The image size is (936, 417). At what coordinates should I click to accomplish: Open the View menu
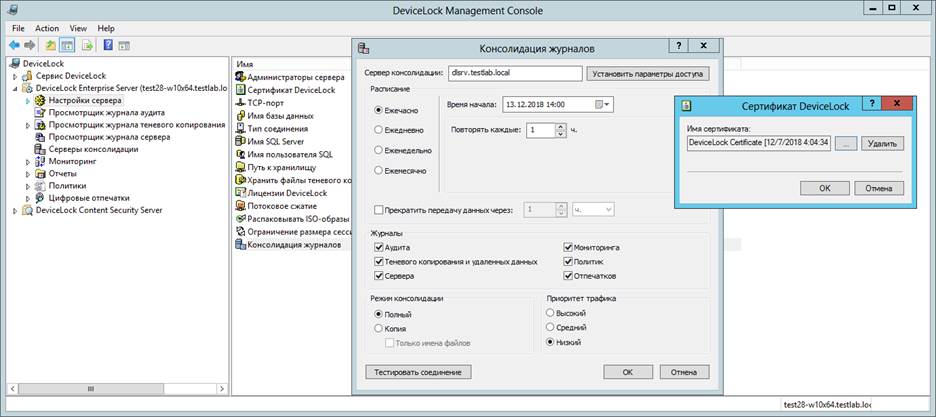78,29
